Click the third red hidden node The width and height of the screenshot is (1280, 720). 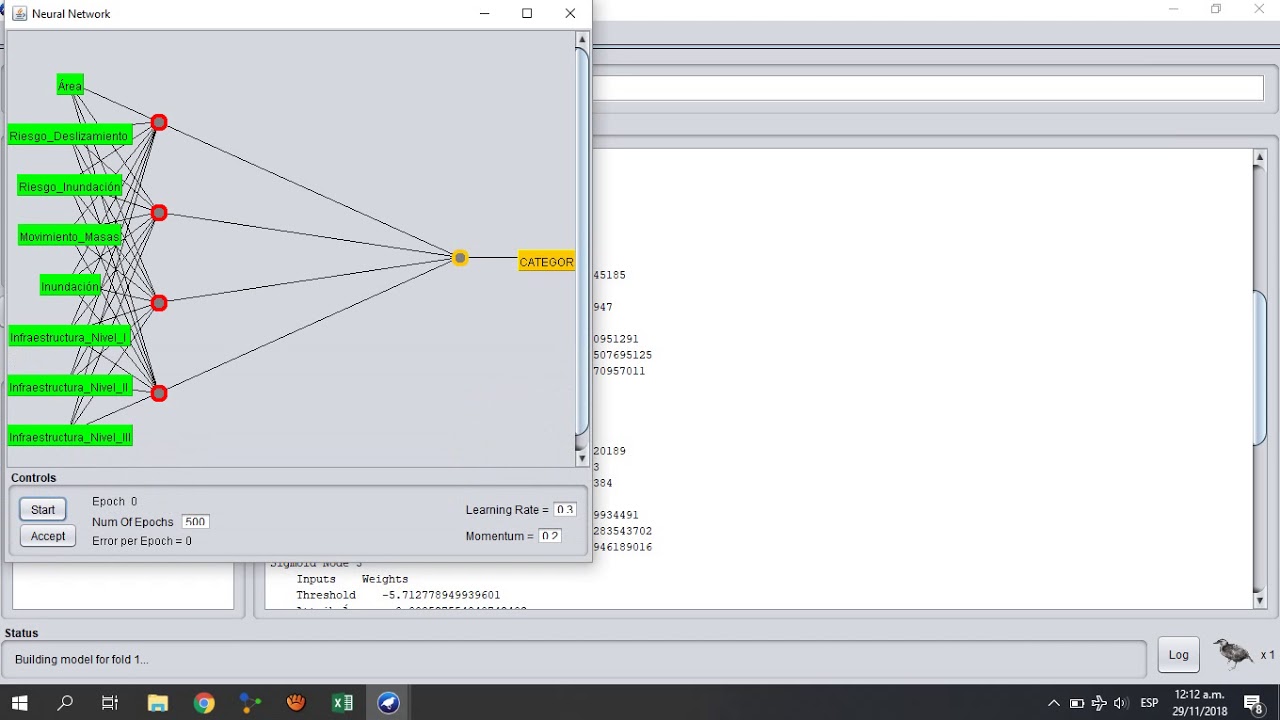pyautogui.click(x=159, y=303)
